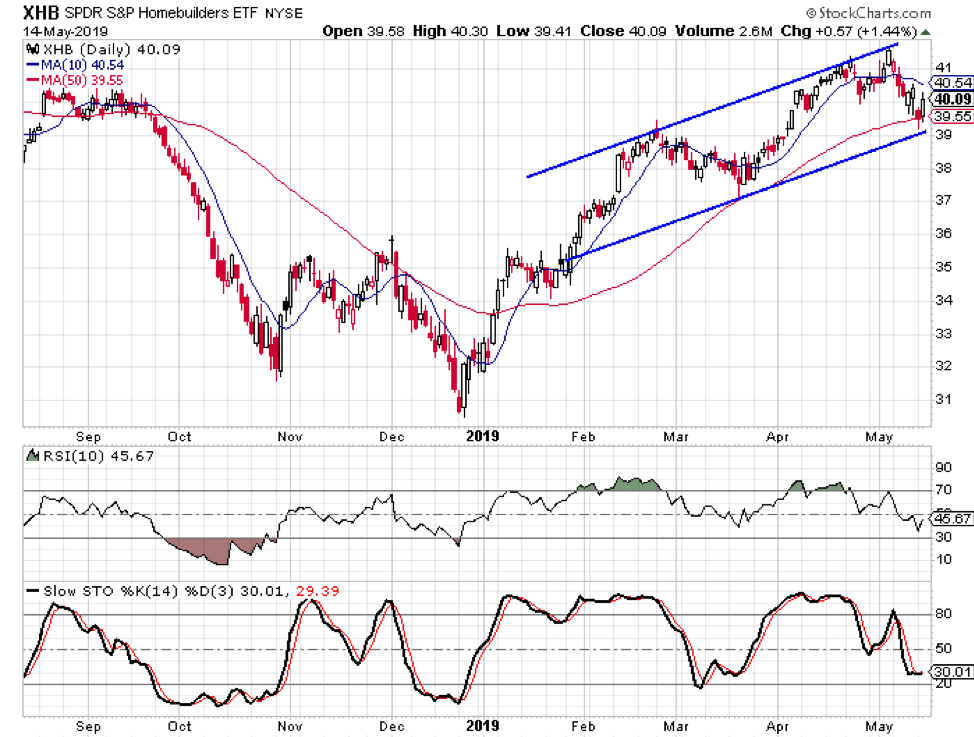Screen dimensions: 974x737
Task: Click the green up-arrow change icon
Action: click(926, 32)
